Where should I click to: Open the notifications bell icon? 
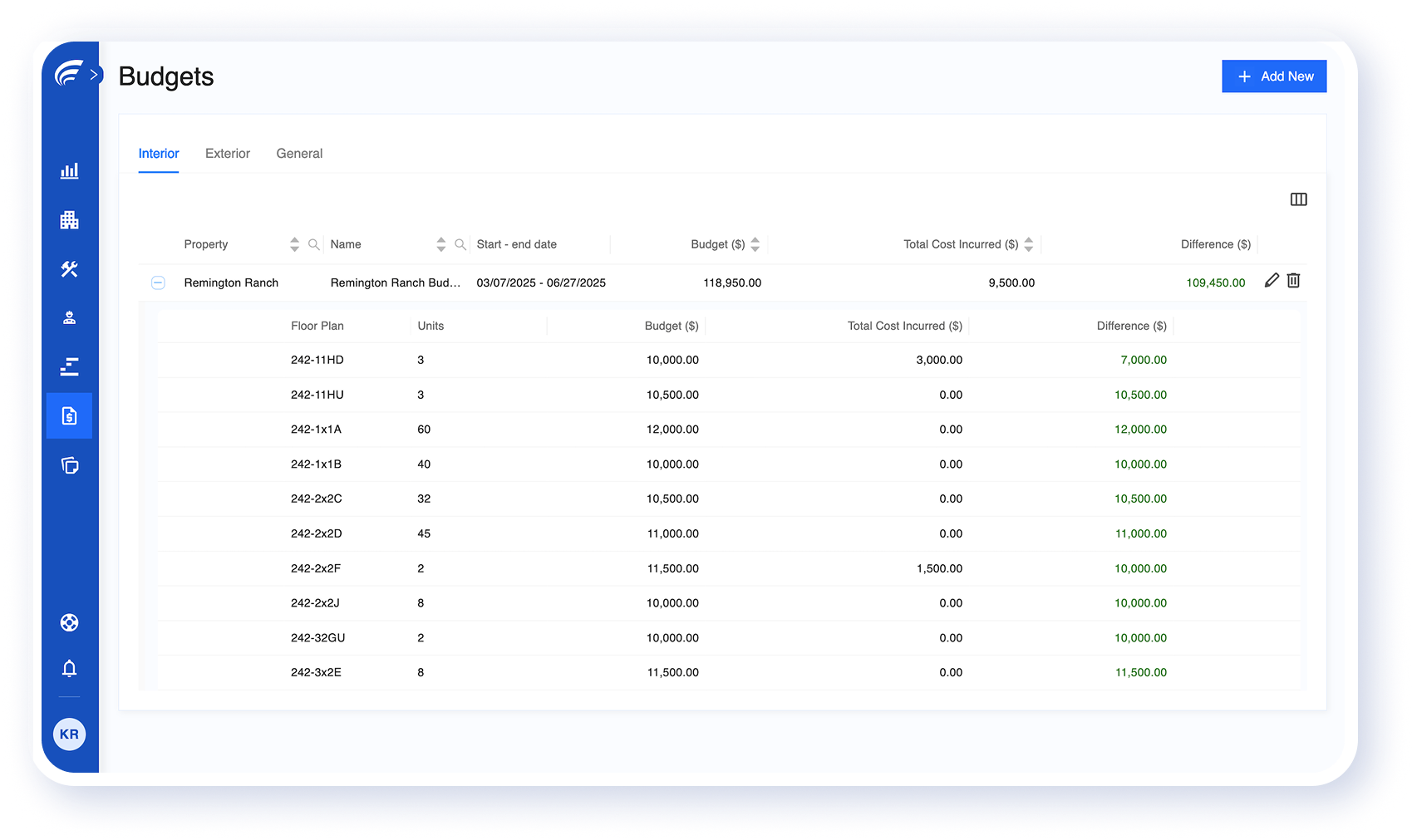[x=69, y=669]
